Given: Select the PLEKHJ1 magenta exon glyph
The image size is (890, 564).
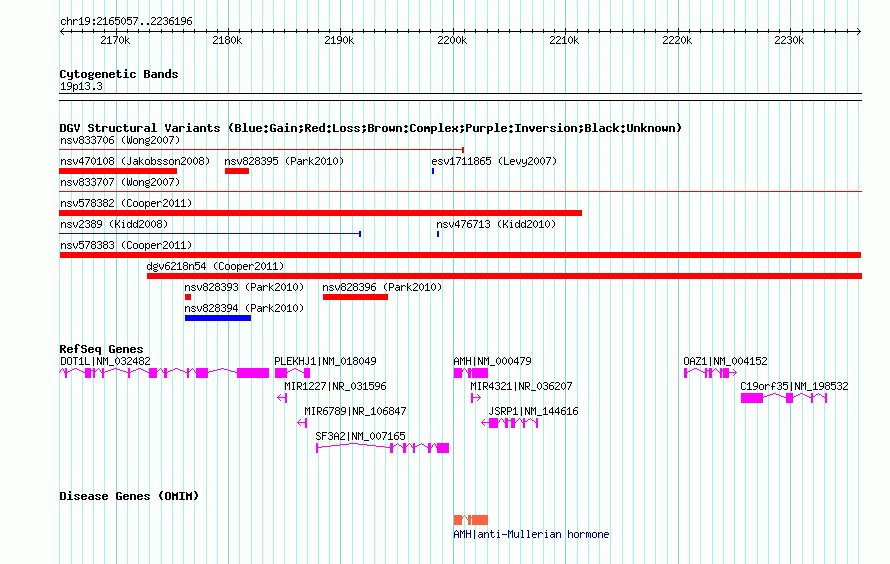Looking at the screenshot, I should tap(292, 373).
